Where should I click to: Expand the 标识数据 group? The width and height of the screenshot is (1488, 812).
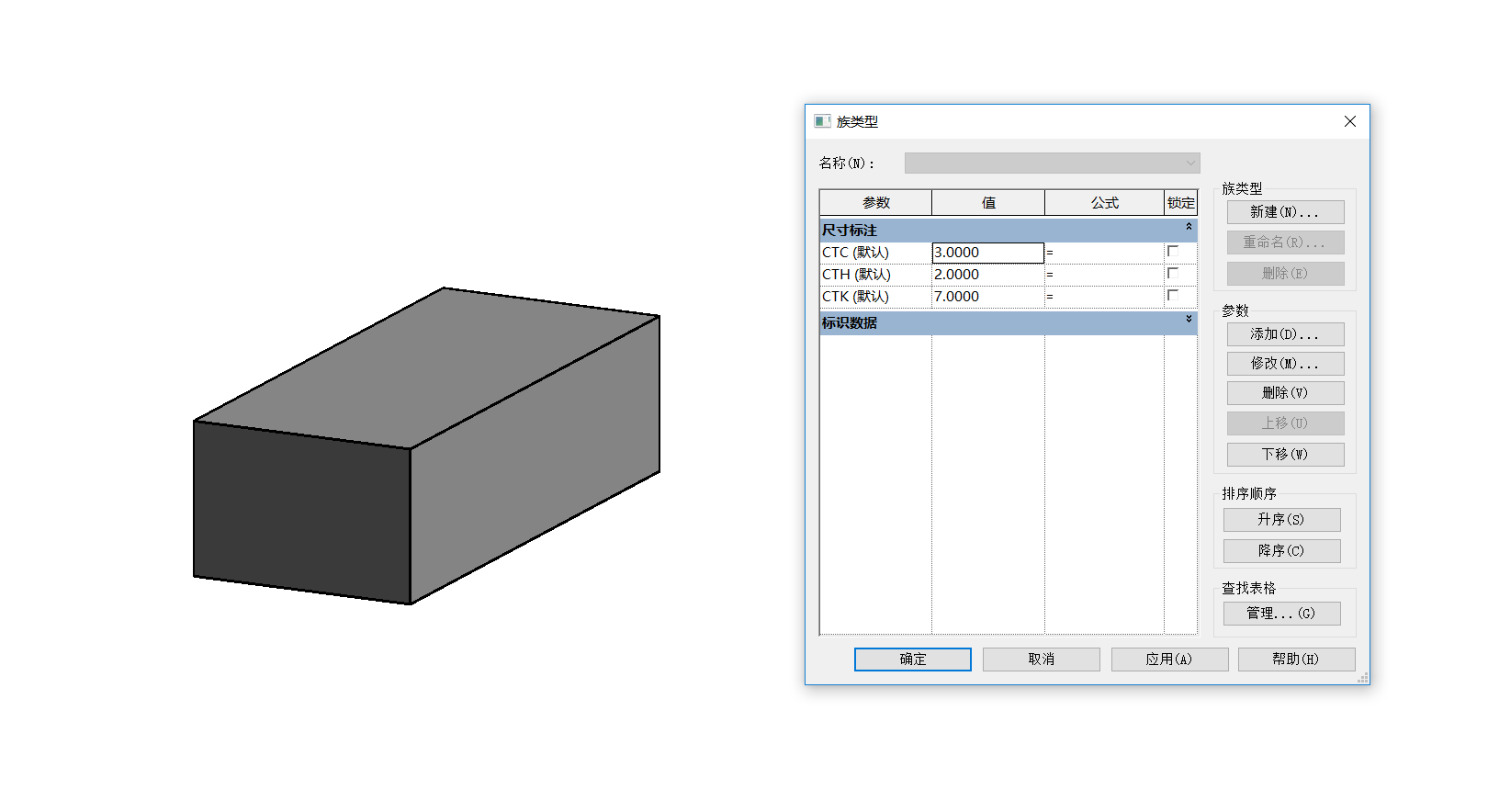pos(1189,319)
